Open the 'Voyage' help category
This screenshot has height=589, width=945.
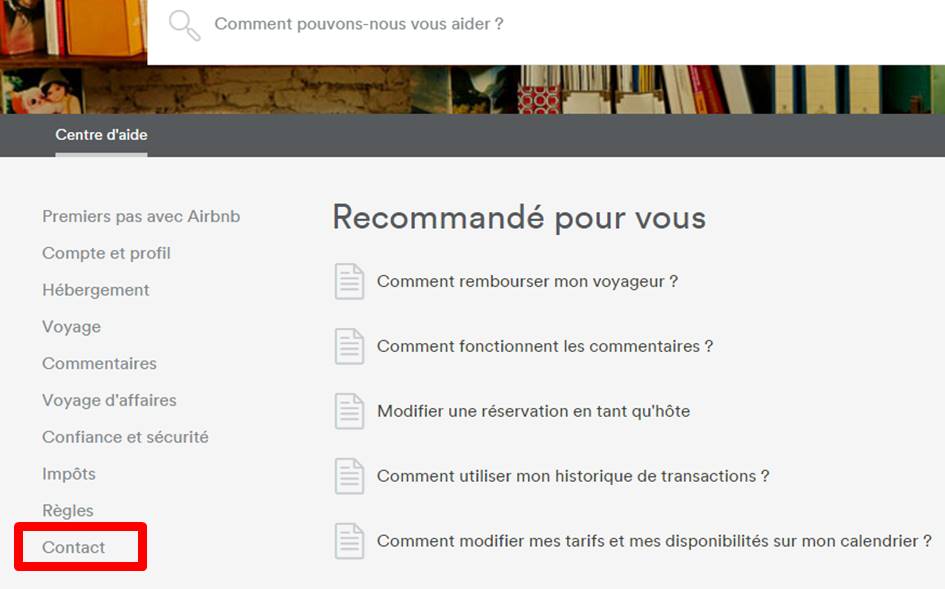click(71, 327)
